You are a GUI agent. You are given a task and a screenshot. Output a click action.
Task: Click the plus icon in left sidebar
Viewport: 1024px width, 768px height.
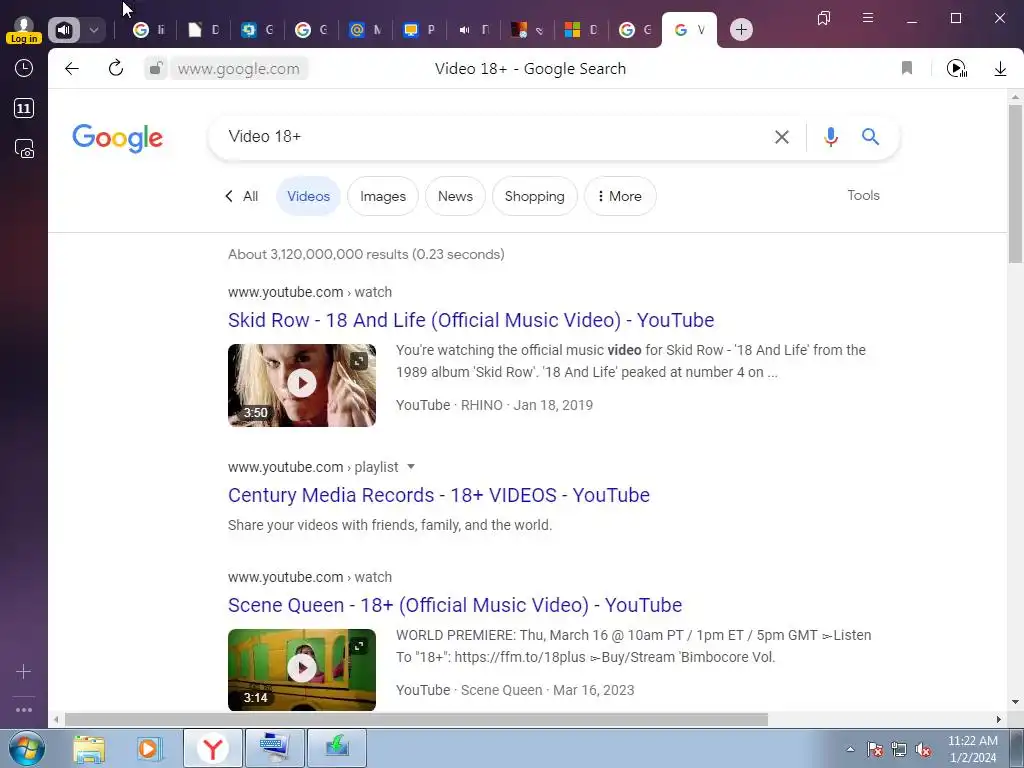coord(24,671)
